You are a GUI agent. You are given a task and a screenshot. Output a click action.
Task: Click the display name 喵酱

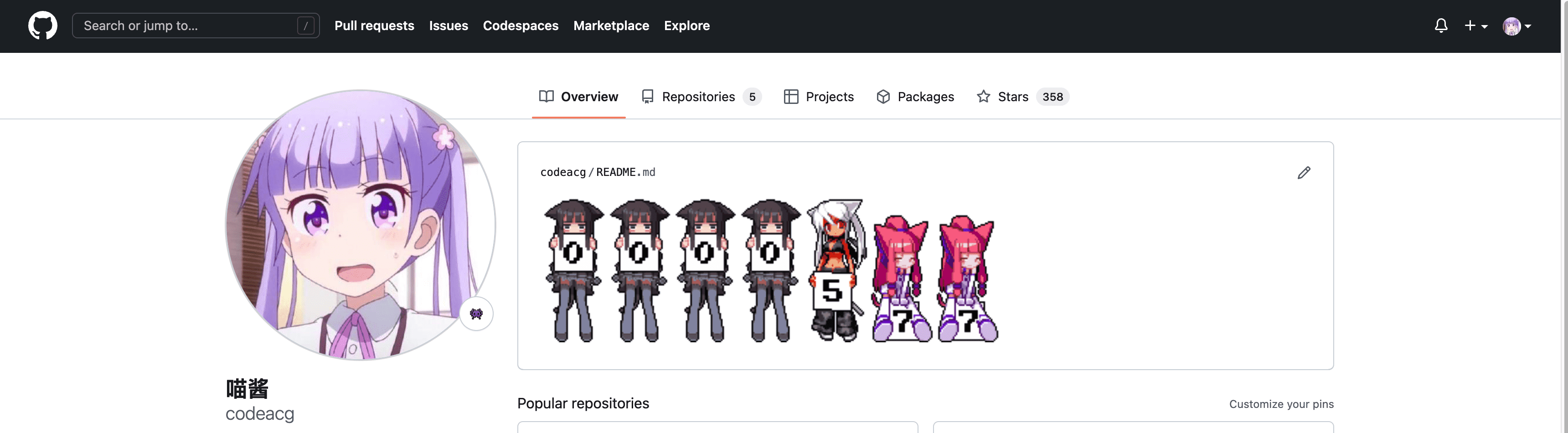click(x=247, y=388)
